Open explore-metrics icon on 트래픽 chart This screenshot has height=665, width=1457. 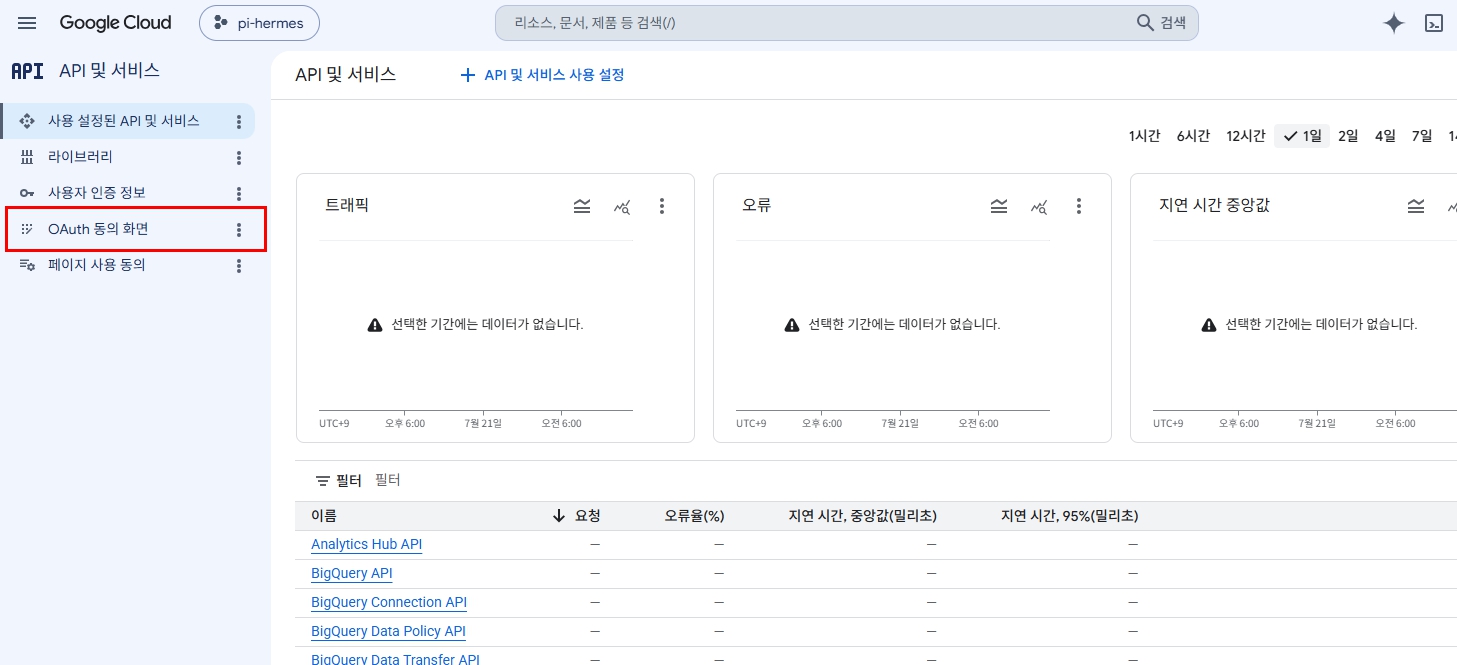coord(622,206)
